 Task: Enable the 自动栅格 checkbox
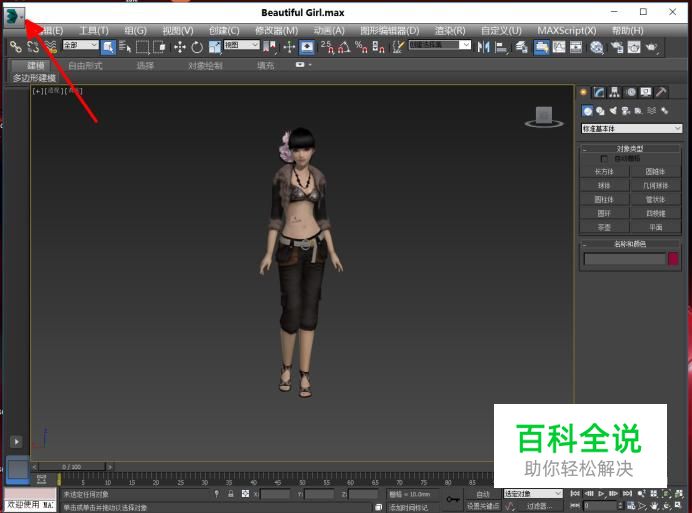pyautogui.click(x=604, y=159)
